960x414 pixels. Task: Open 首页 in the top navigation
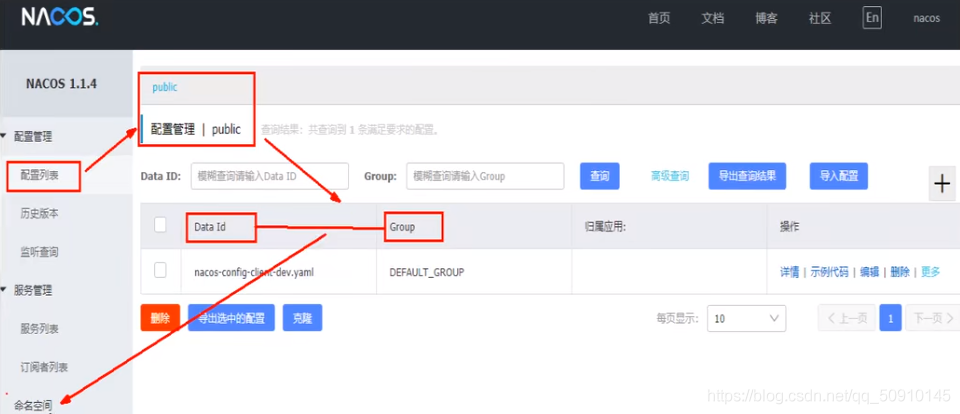(x=659, y=18)
